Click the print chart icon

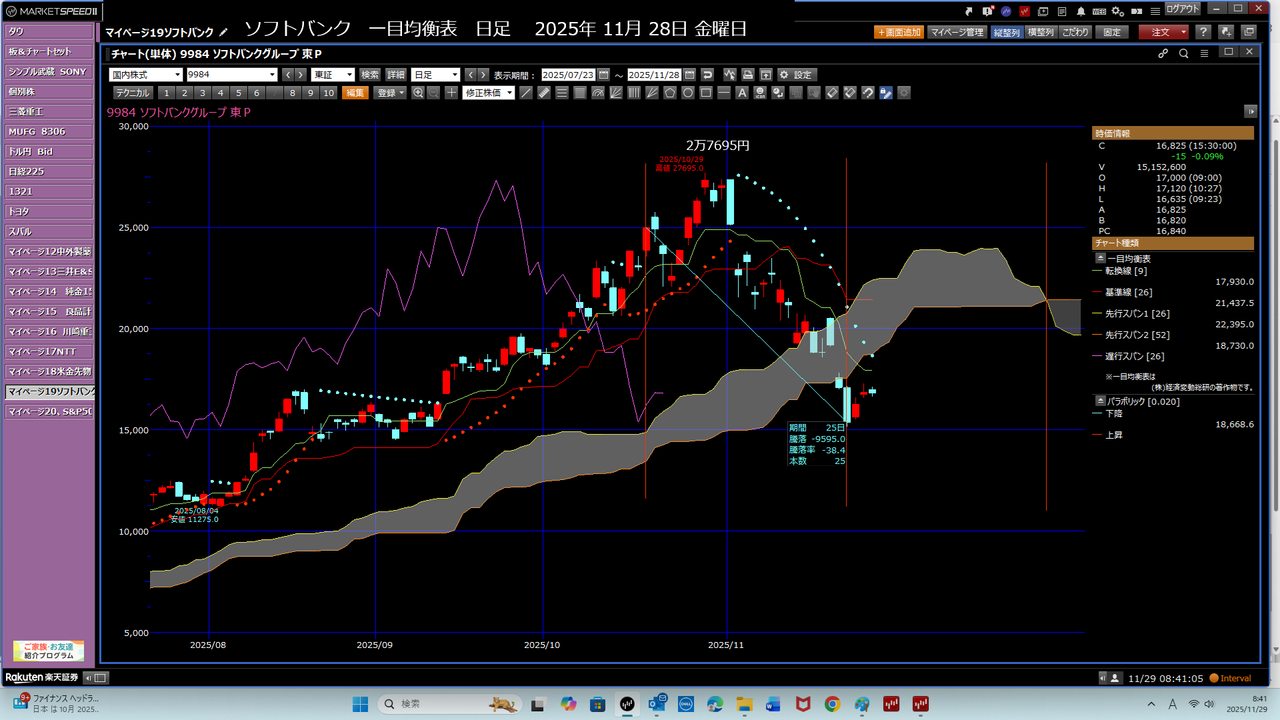(x=747, y=75)
